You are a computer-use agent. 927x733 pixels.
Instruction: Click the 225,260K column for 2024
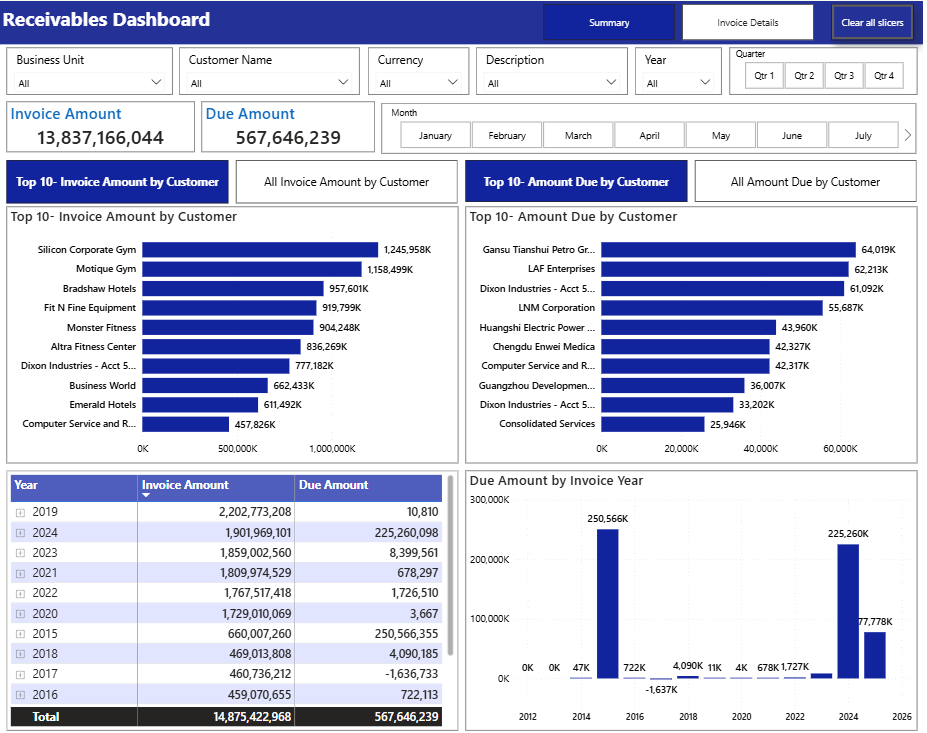pyautogui.click(x=848, y=611)
